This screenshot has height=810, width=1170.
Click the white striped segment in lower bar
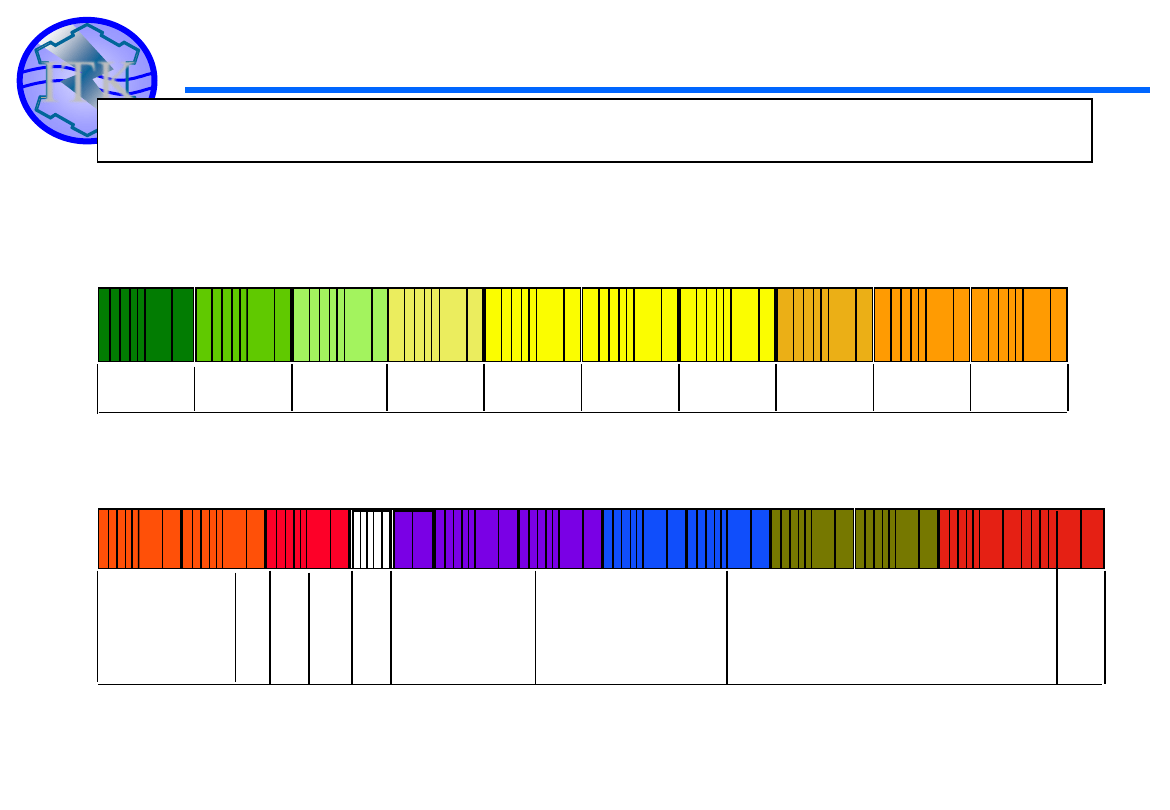point(371,539)
